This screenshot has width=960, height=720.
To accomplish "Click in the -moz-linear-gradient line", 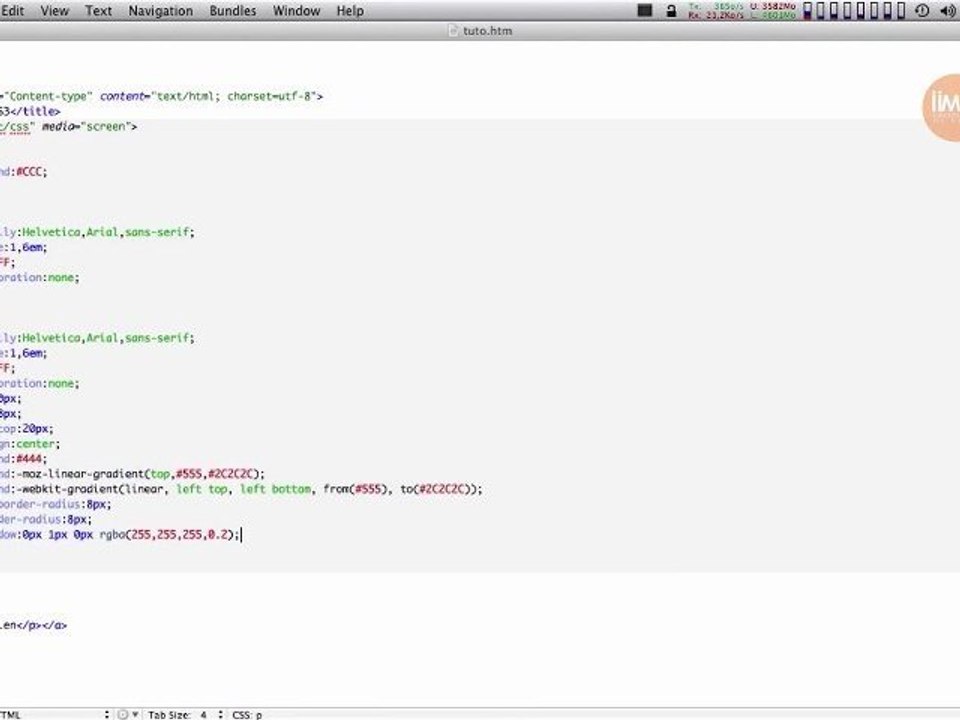I will 132,474.
